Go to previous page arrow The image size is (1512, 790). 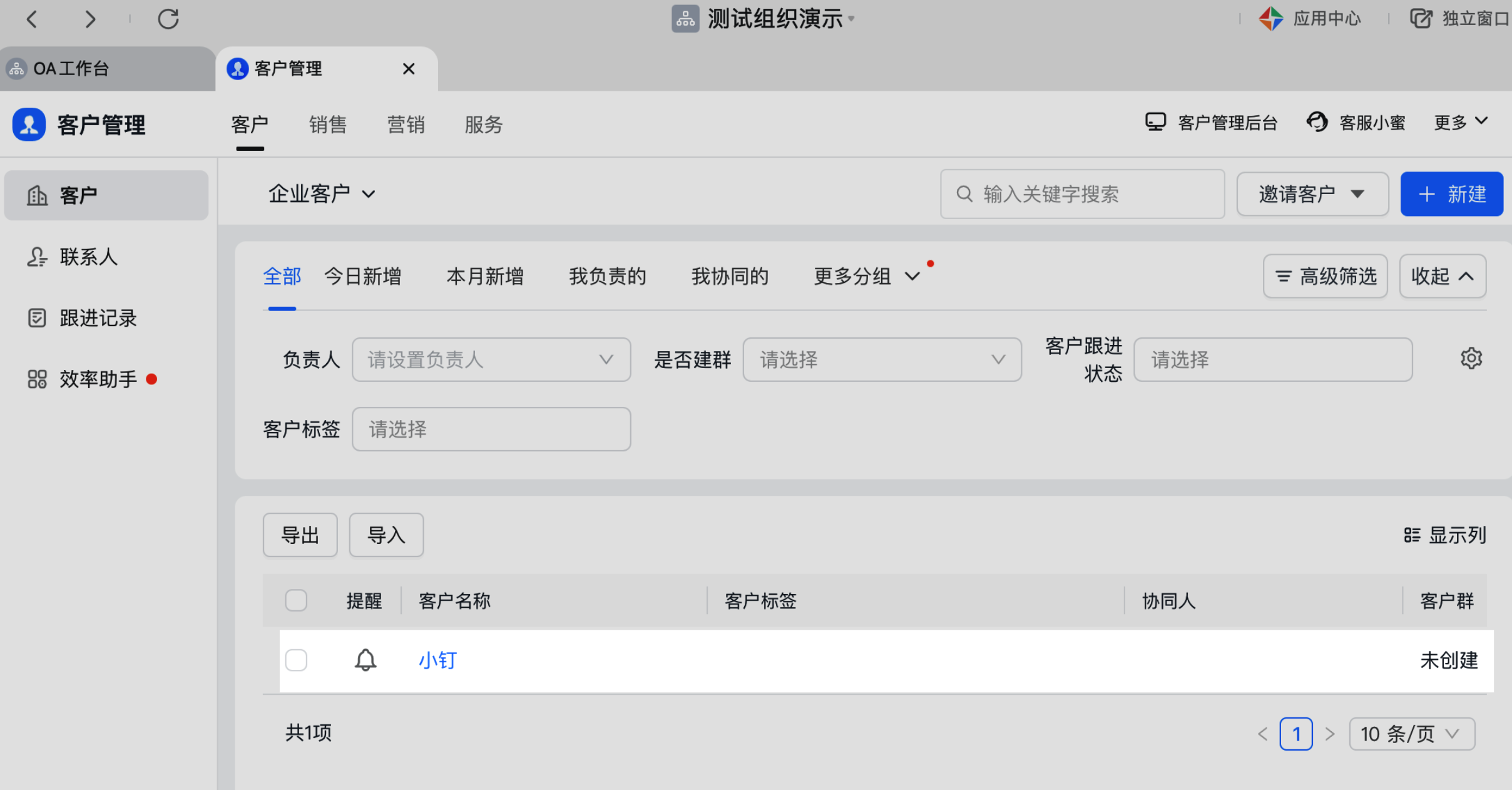pos(1262,734)
